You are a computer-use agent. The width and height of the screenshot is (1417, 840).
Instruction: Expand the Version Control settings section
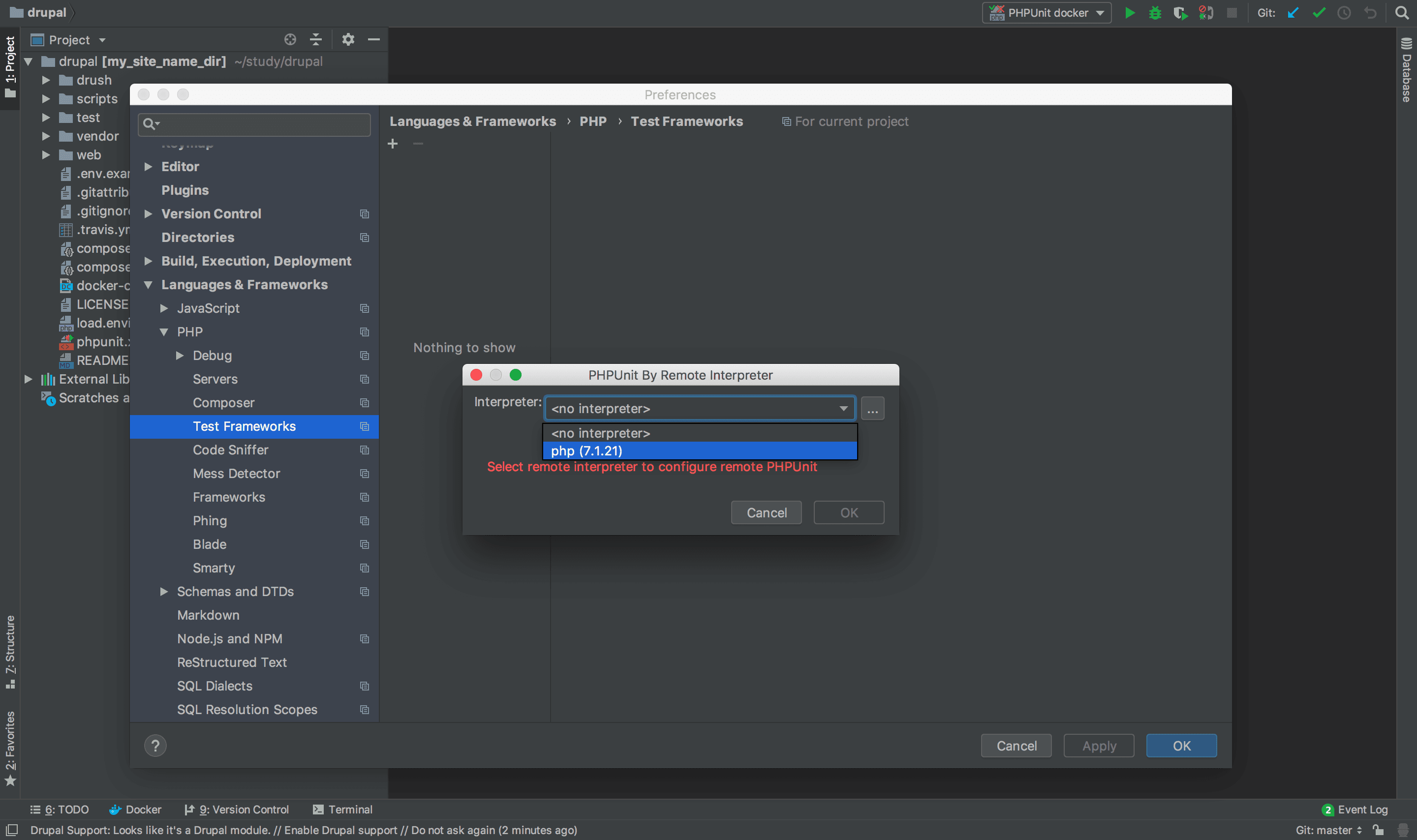click(x=148, y=213)
